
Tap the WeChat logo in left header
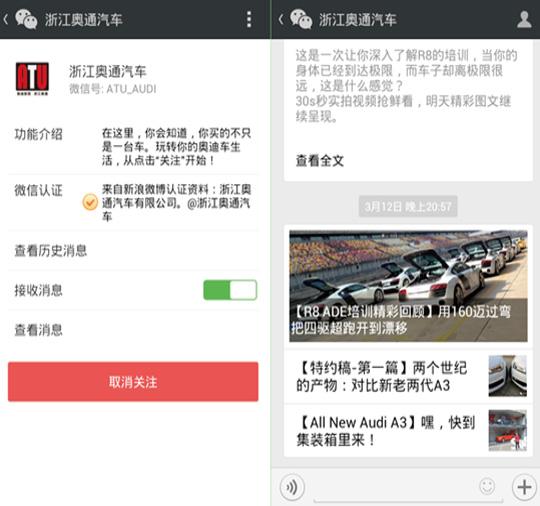pyautogui.click(x=26, y=19)
